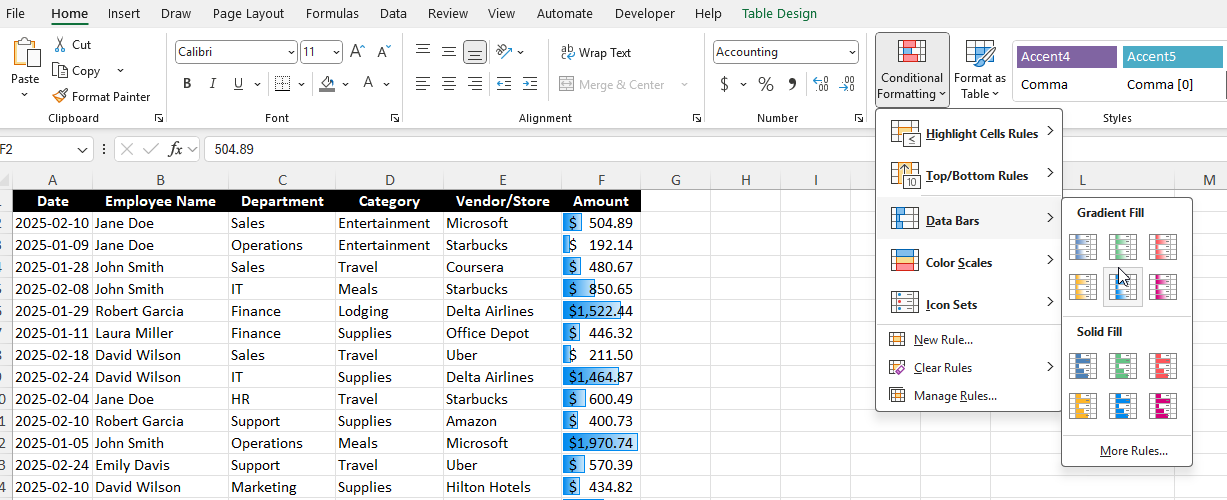
Task: Select Align Left icon
Action: [x=423, y=84]
